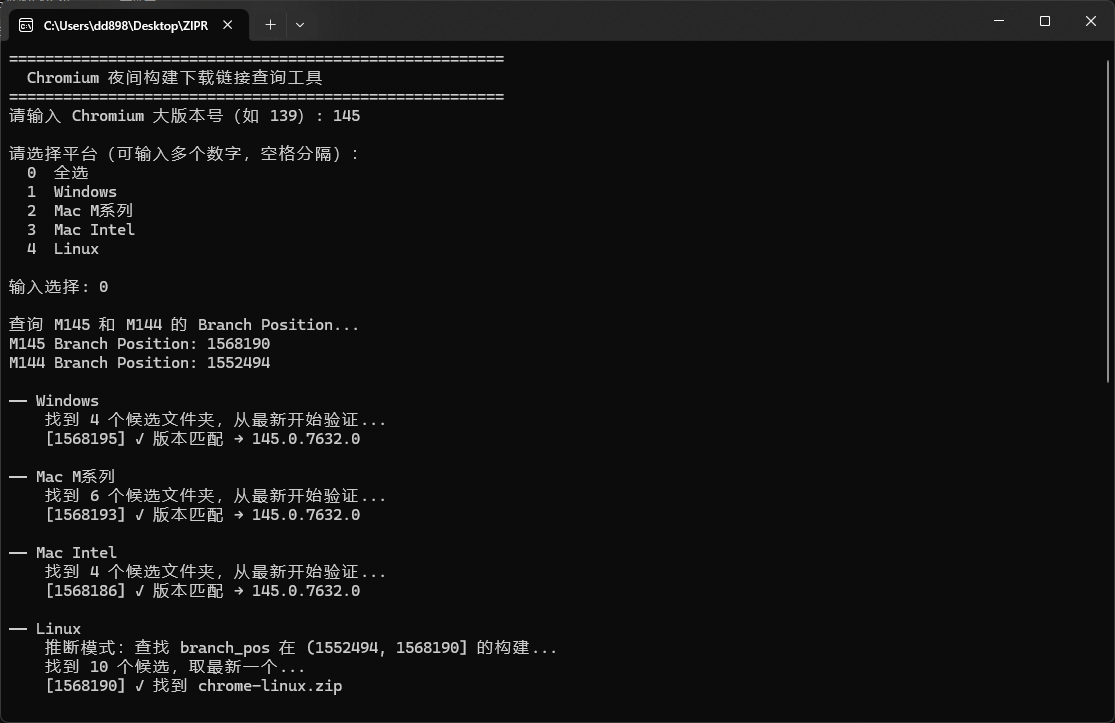This screenshot has height=723, width=1115.
Task: Click the entered version number 145
Action: pyautogui.click(x=346, y=116)
